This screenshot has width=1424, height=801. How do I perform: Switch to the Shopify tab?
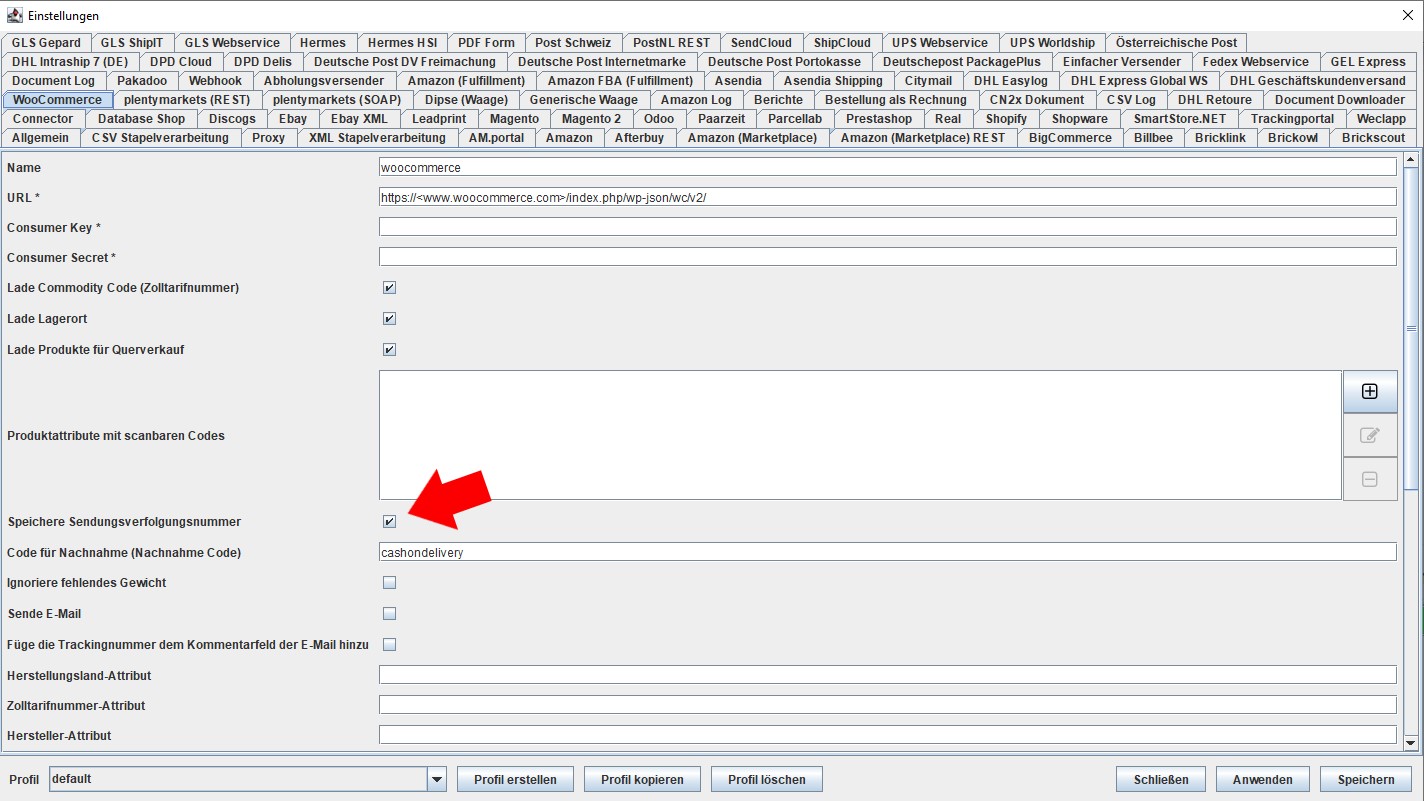1006,119
